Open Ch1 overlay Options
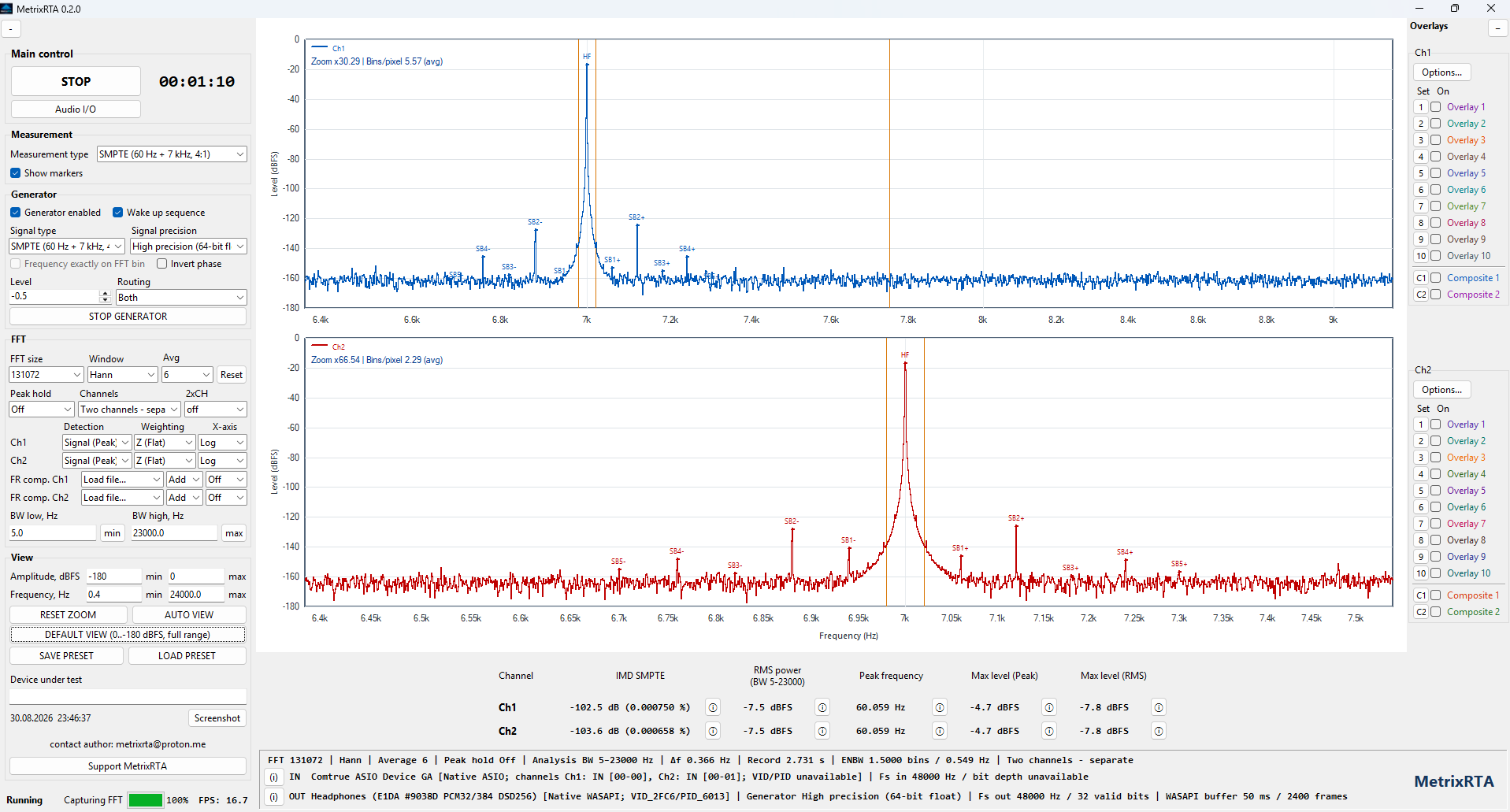 click(1441, 72)
